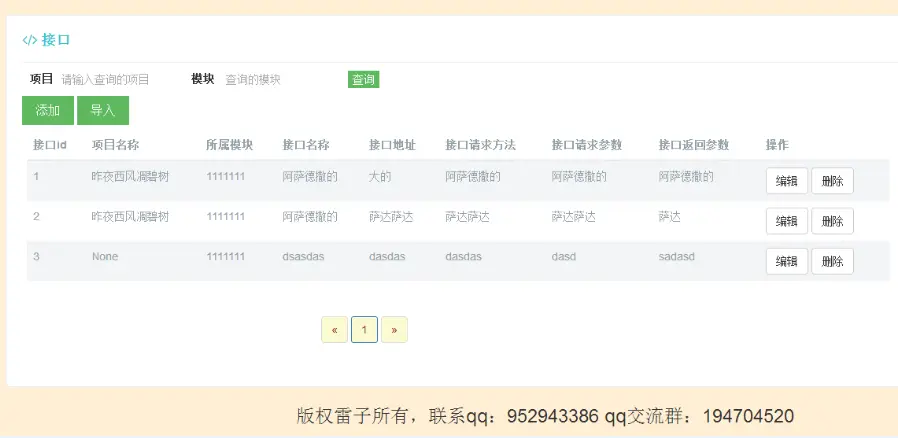This screenshot has width=898, height=438.
Task: Click the 接口 page title text
Action: coord(56,40)
